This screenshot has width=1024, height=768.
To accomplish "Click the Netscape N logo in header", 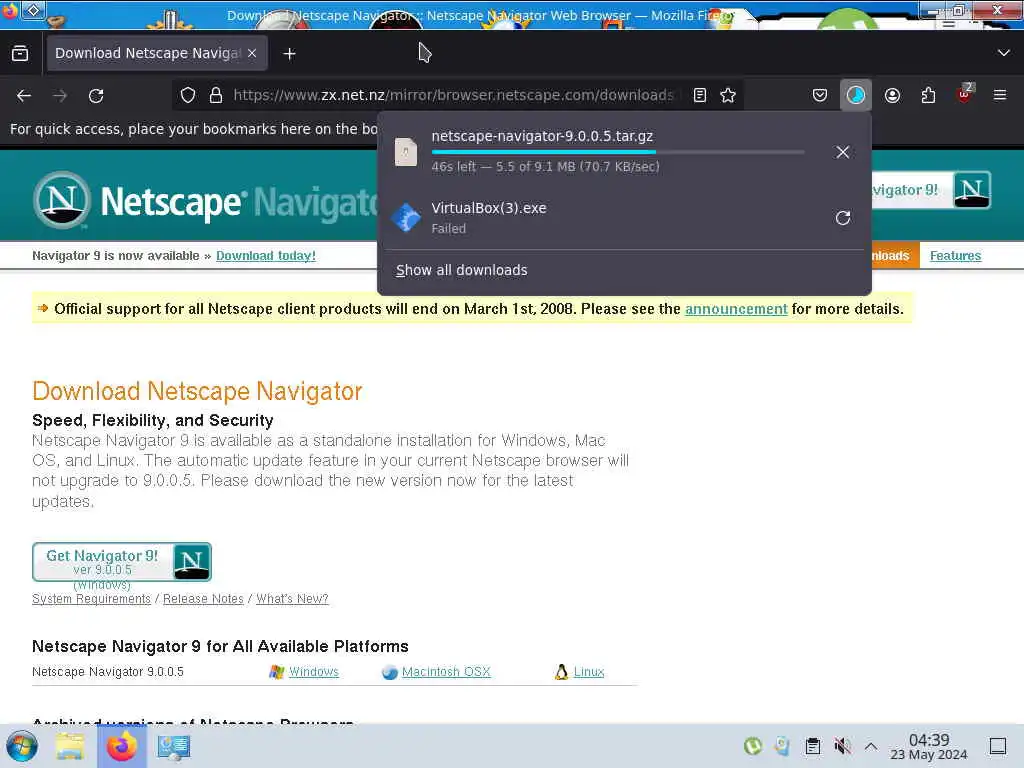I will (62, 200).
